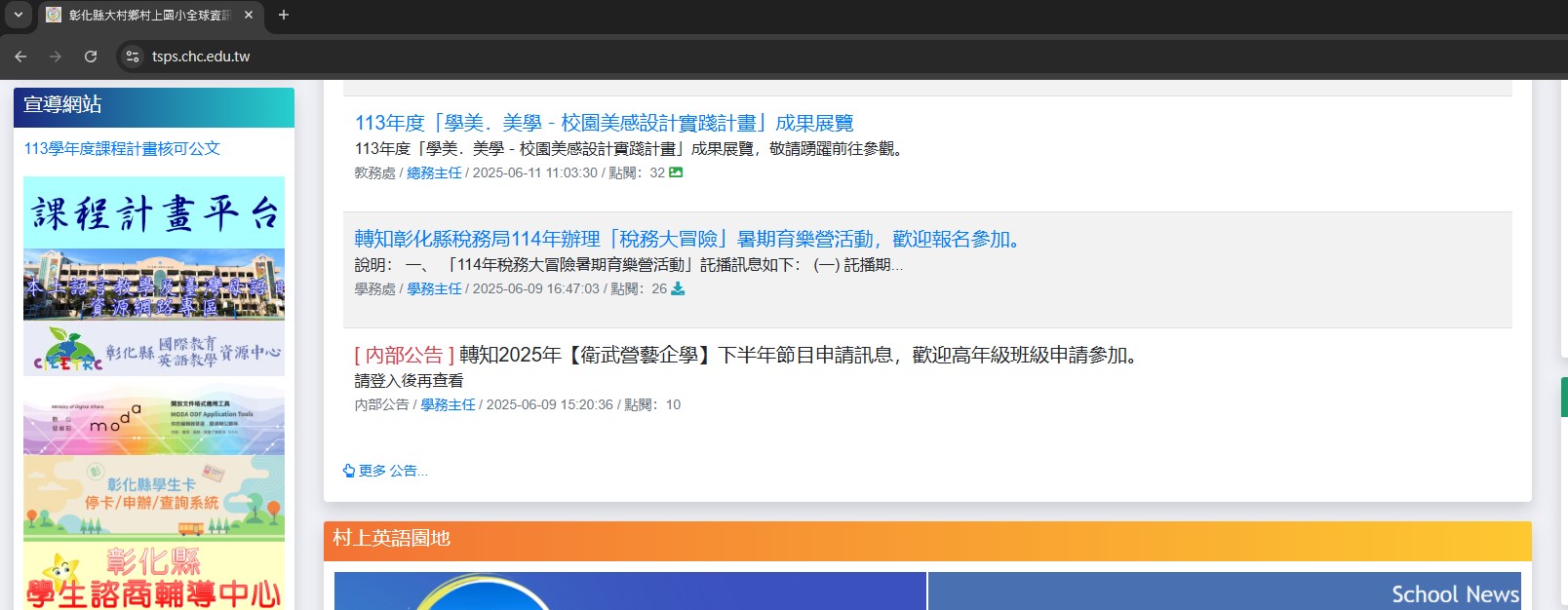Click hand icon beside 更多公告
Screen dimensions: 1568x610
(x=349, y=471)
